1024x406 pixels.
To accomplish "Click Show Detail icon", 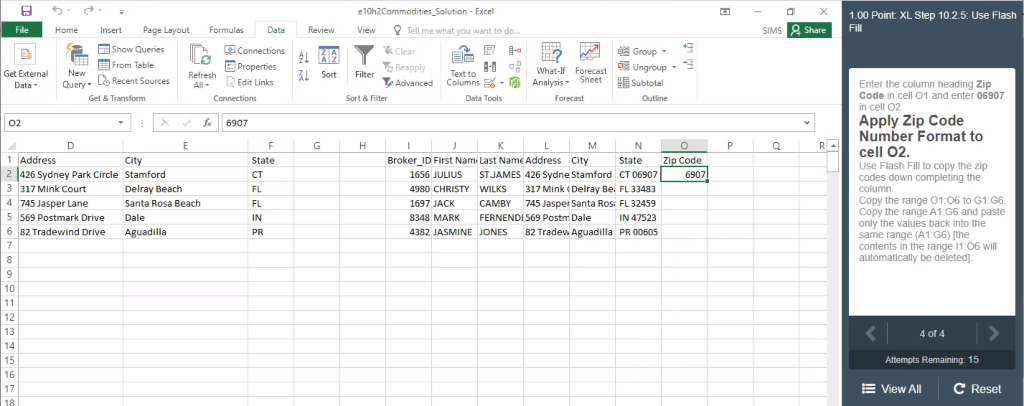I will point(688,48).
